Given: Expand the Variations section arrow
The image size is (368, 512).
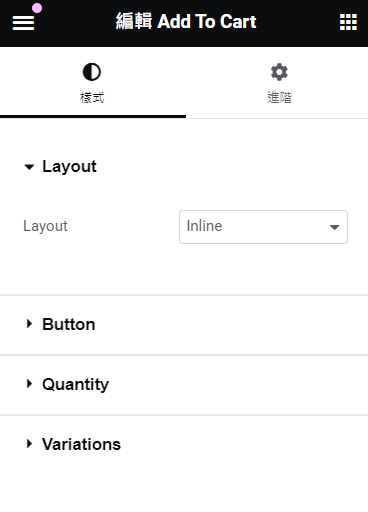Looking at the screenshot, I should coord(29,444).
